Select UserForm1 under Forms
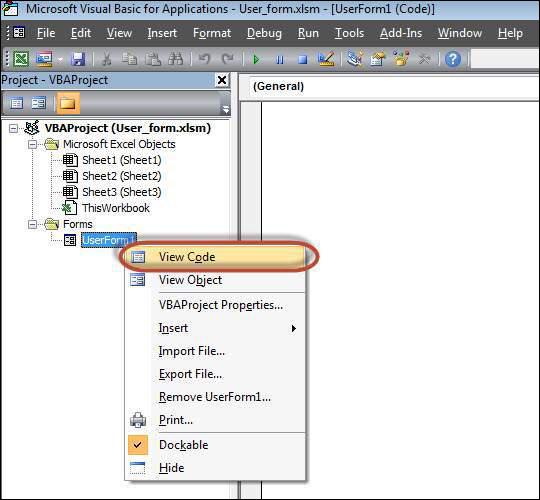The width and height of the screenshot is (540, 500). point(109,240)
